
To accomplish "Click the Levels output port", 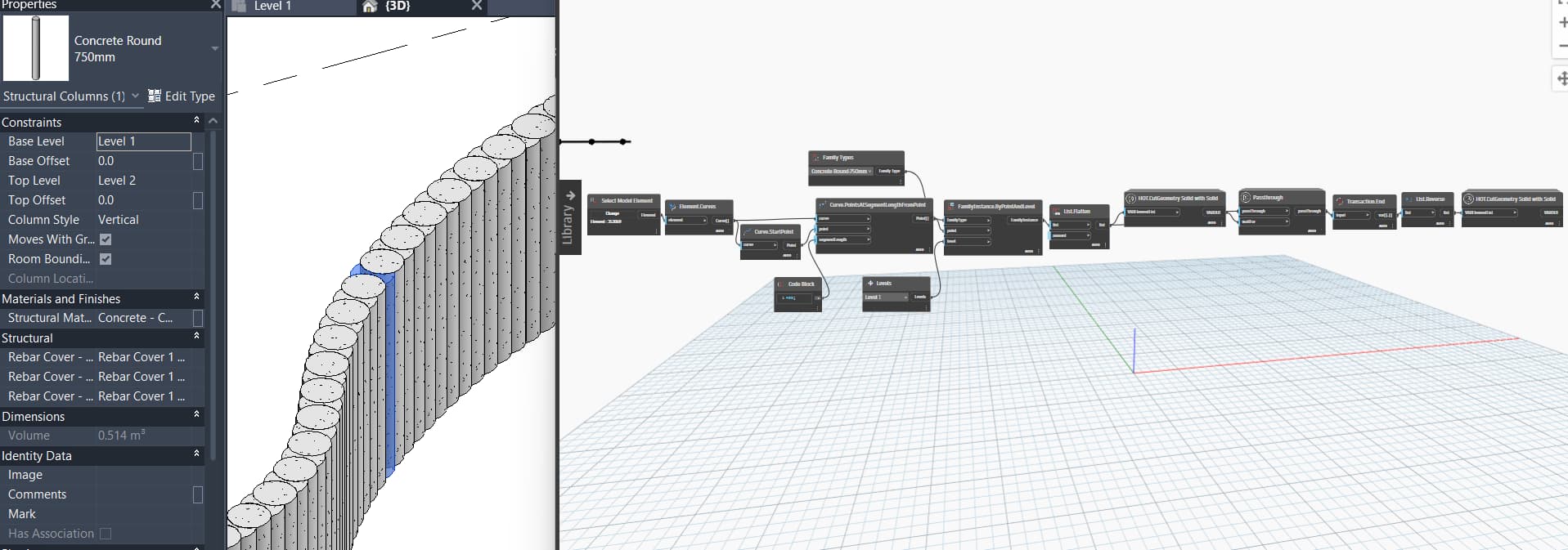I will tap(920, 297).
